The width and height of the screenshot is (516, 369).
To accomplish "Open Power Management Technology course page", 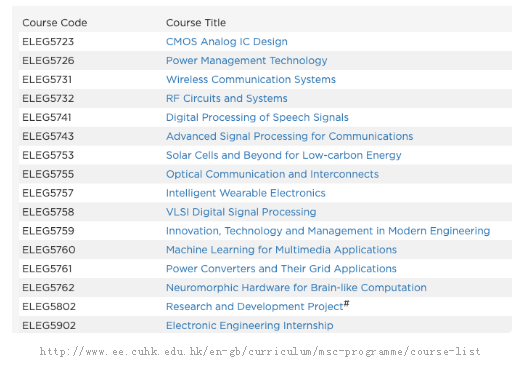I will (x=246, y=61).
